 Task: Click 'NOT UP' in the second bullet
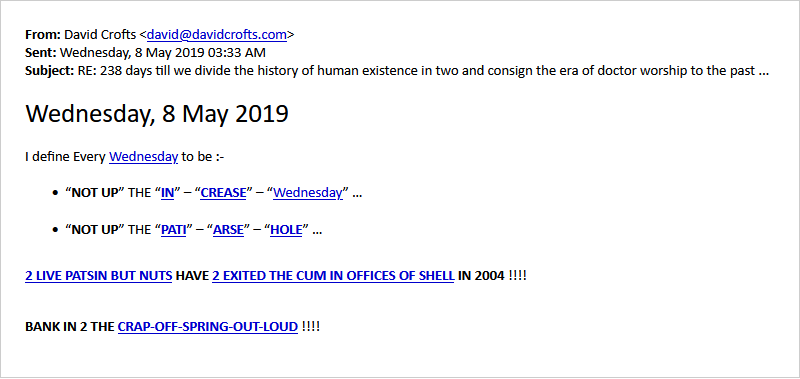94,230
